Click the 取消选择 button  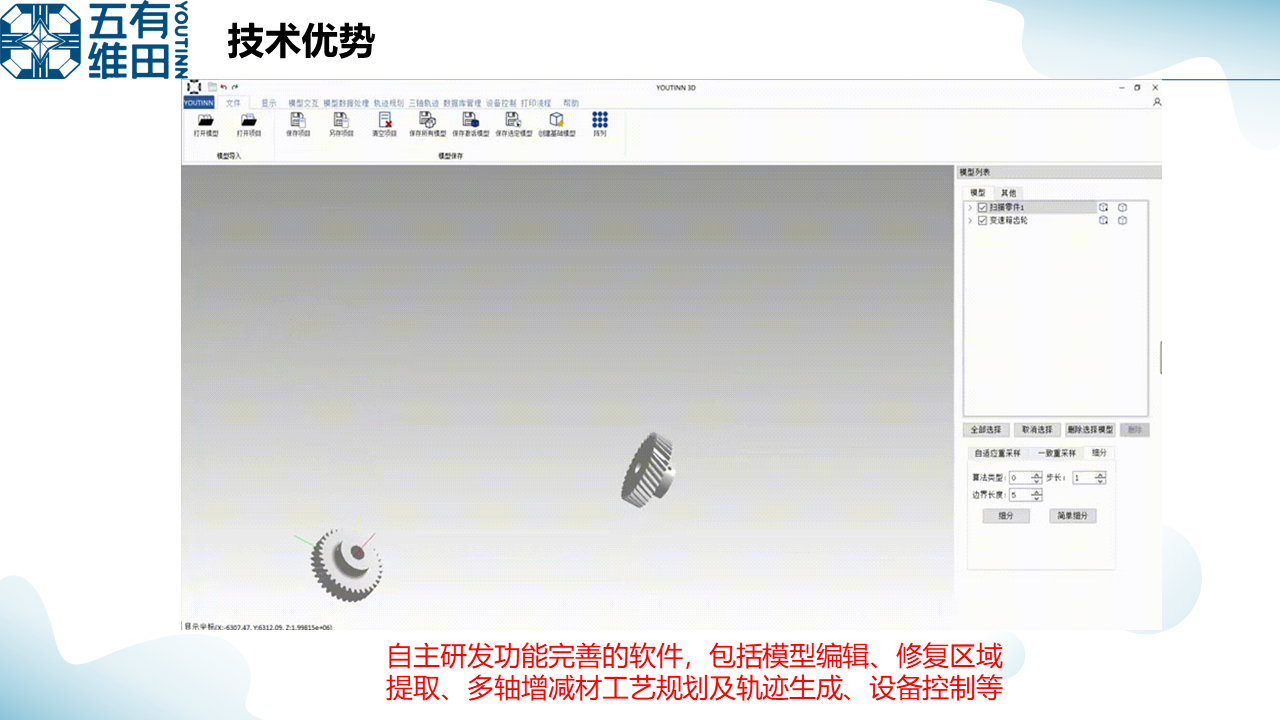pos(1038,430)
